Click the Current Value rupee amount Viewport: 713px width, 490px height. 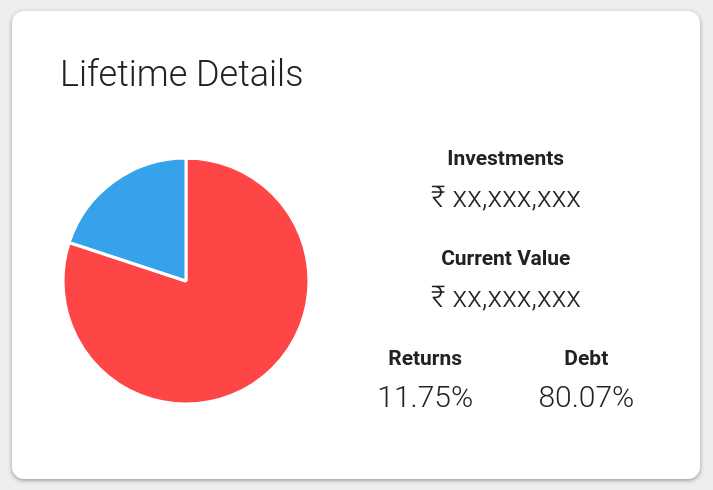coord(505,298)
